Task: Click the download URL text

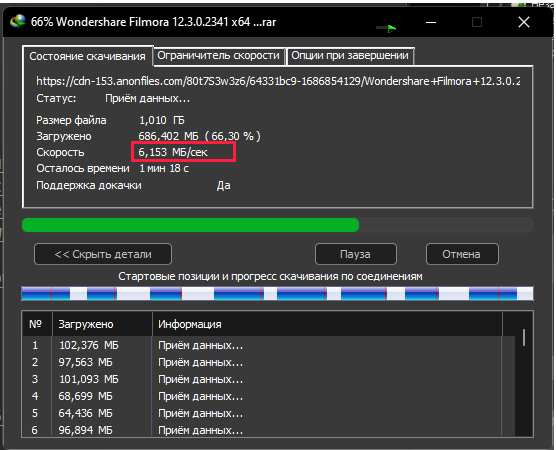Action: pos(278,81)
